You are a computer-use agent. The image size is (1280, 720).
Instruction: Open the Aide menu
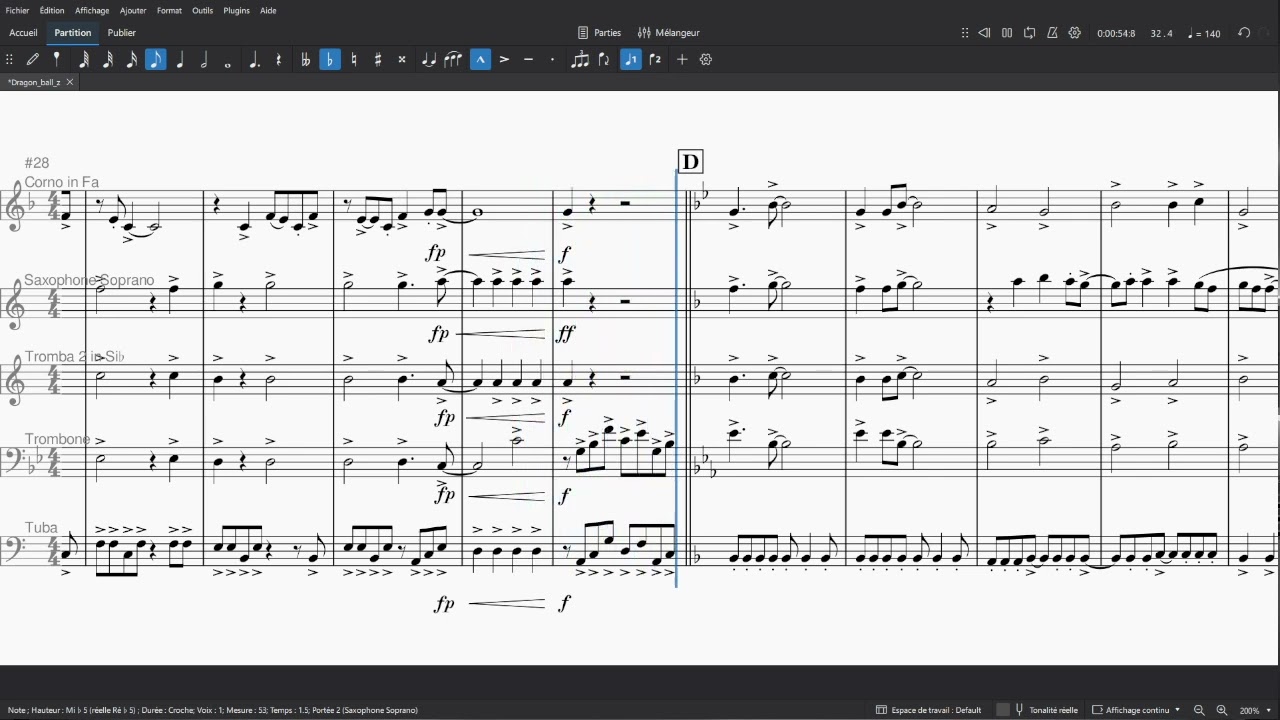268,11
